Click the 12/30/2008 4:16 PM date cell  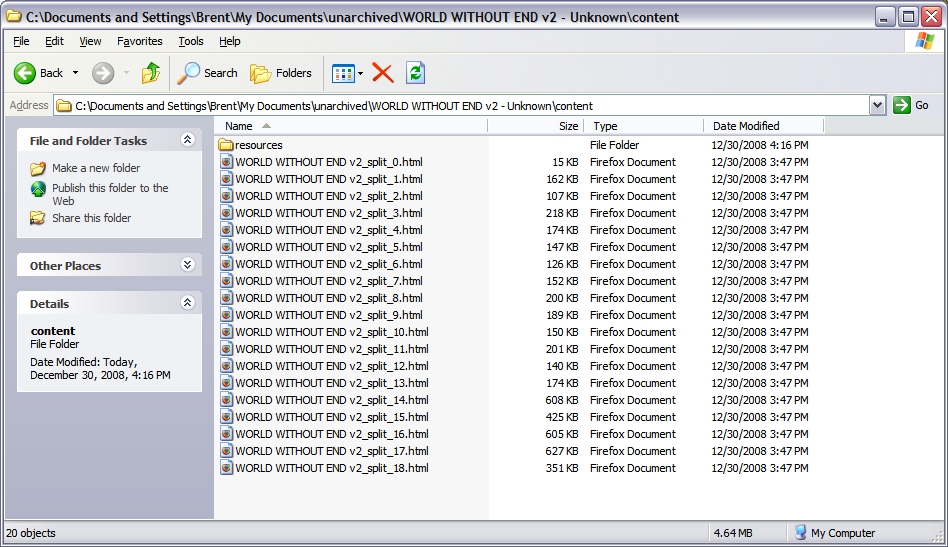759,145
